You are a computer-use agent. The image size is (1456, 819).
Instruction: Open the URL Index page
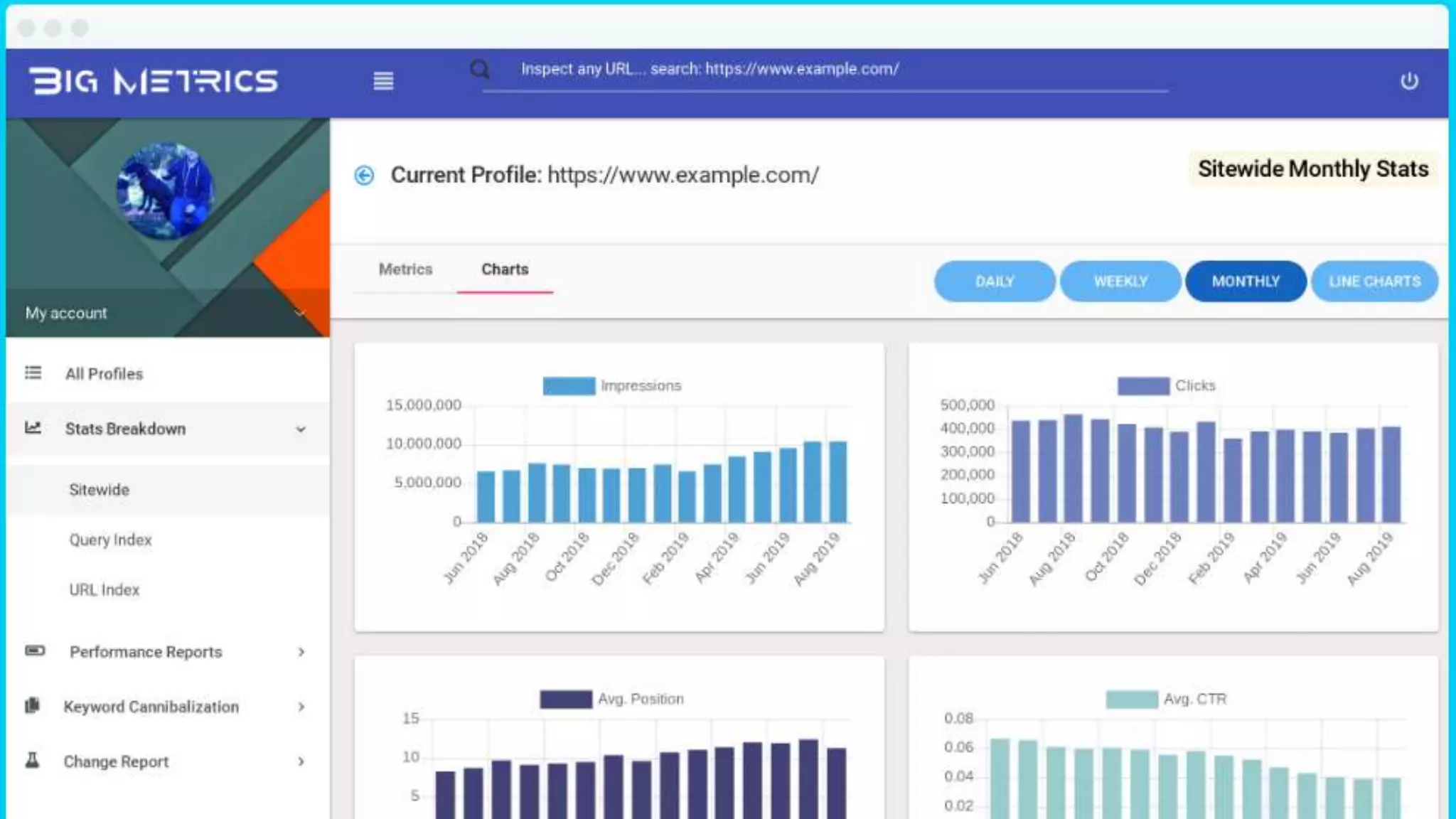104,589
